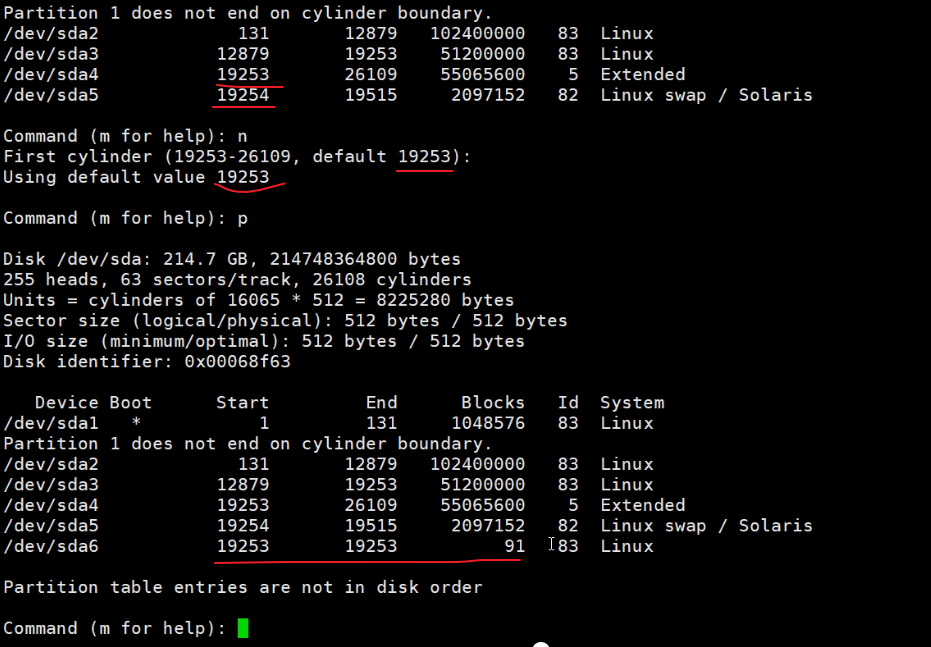Click the 'Partition table entries are not in disk order' message

243,587
